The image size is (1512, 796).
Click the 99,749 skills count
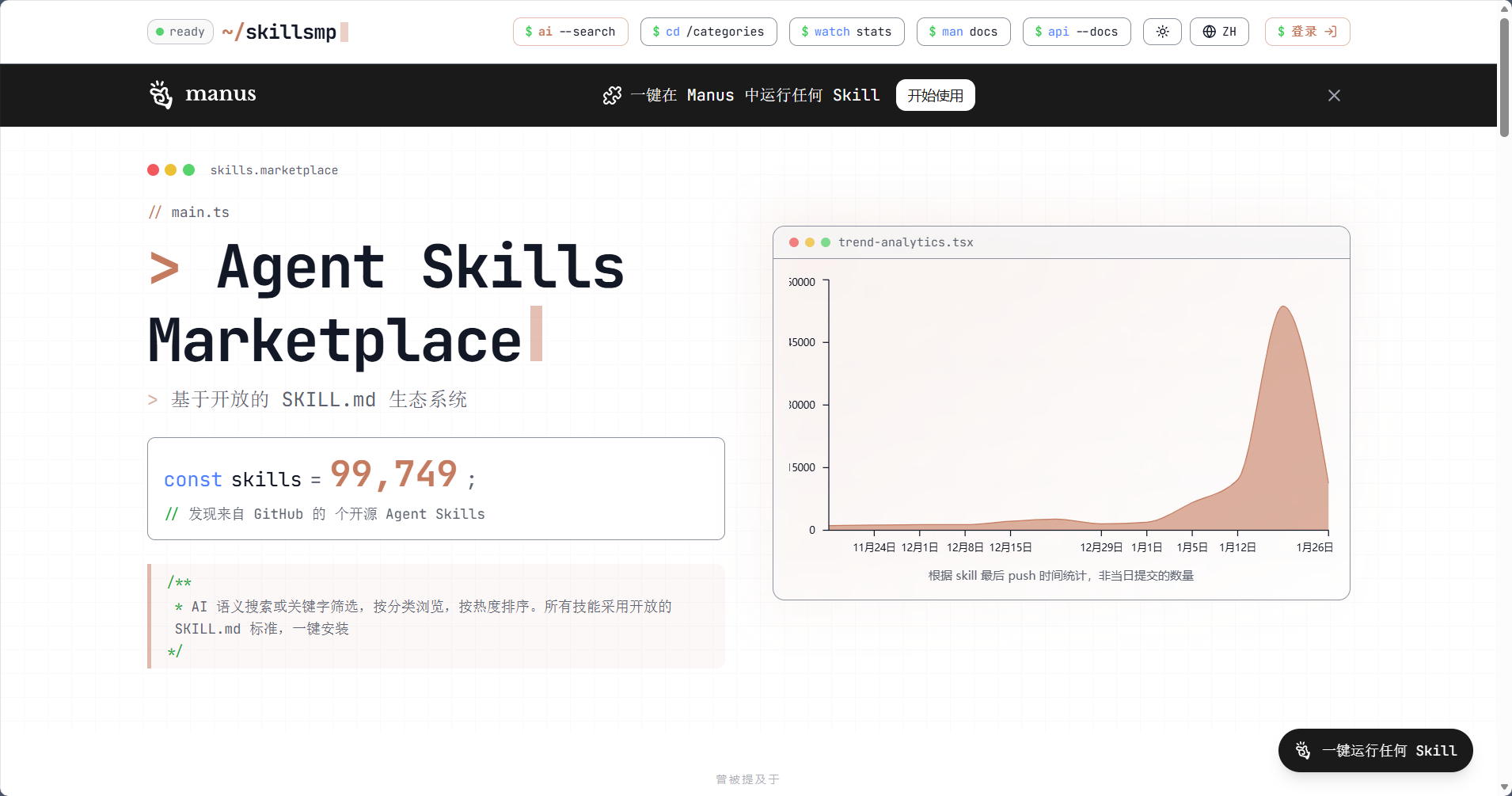393,474
